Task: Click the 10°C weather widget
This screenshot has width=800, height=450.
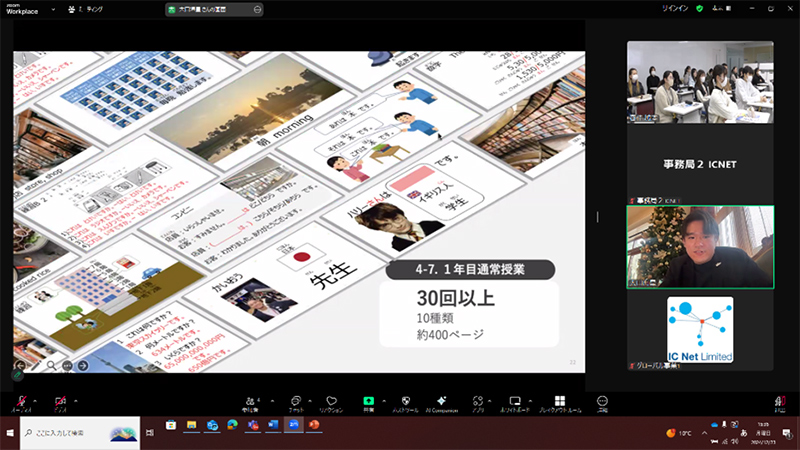Action: (679, 433)
